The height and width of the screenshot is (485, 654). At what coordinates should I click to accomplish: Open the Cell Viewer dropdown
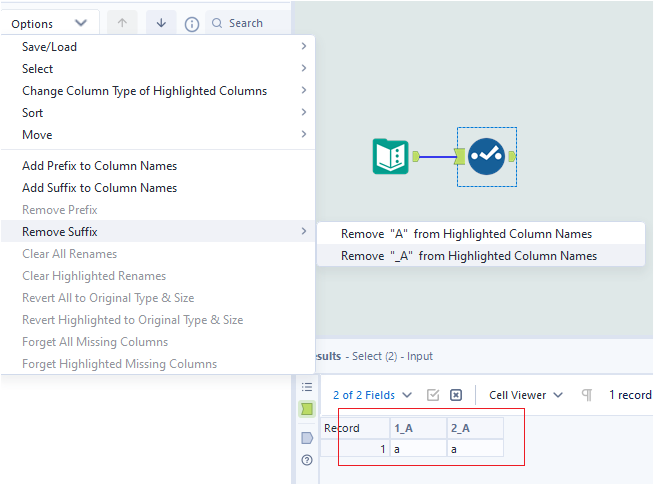[x=526, y=395]
